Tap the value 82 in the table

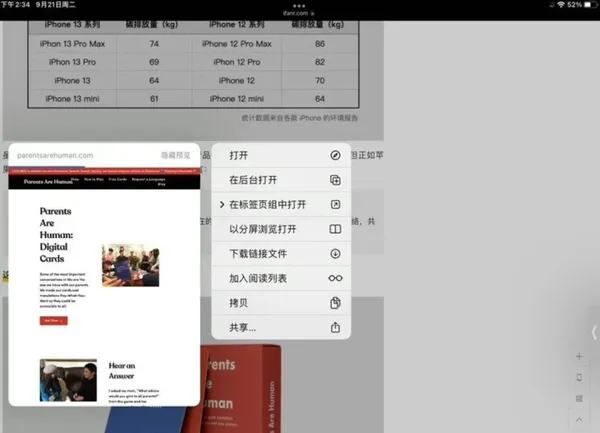click(x=320, y=62)
